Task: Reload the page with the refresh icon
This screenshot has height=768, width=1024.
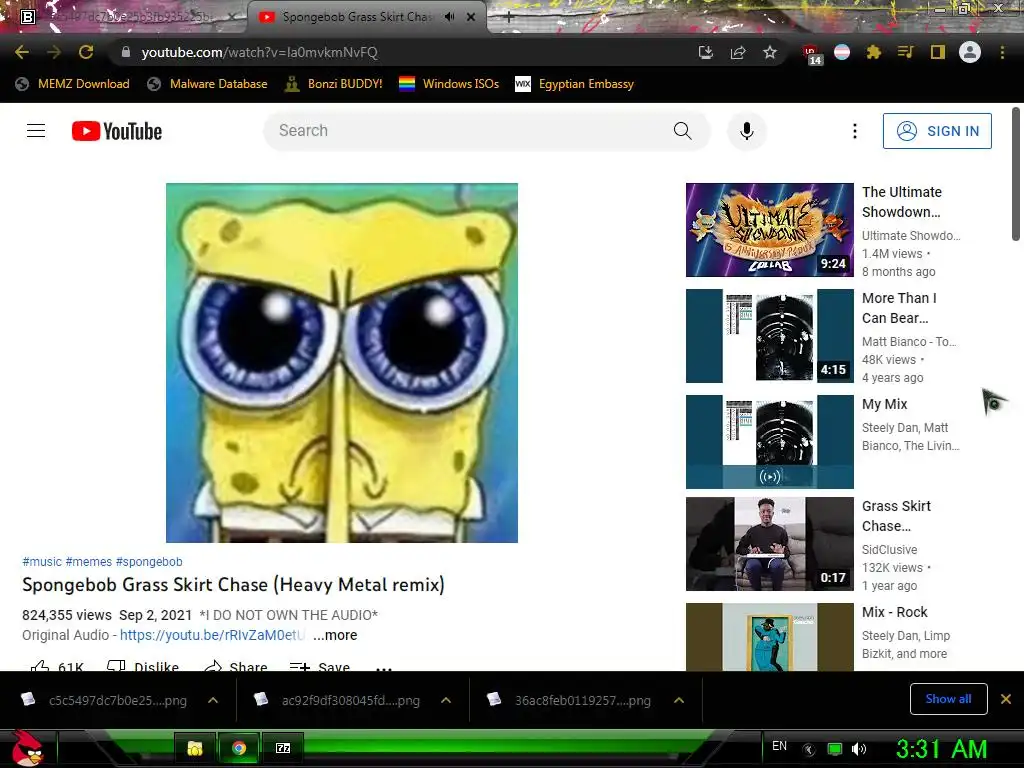Action: point(86,52)
